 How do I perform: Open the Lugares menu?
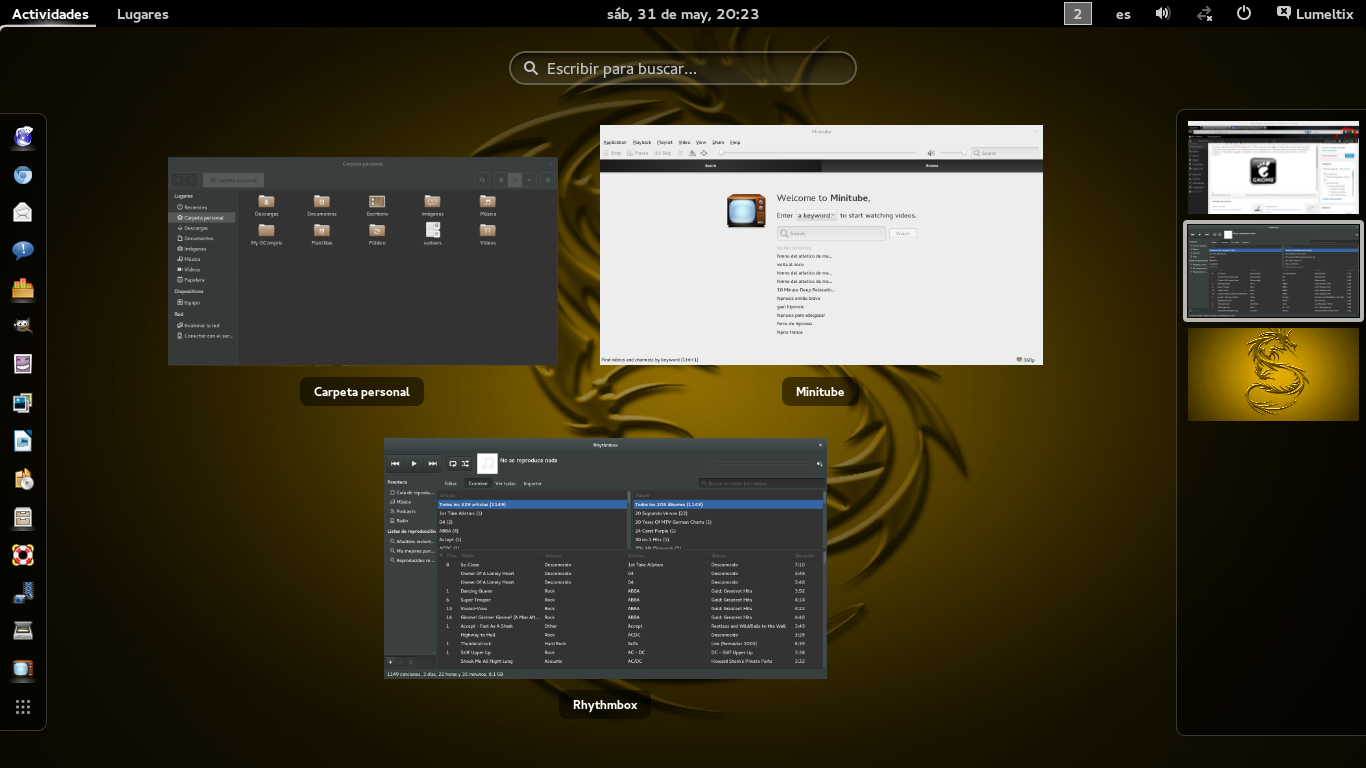pyautogui.click(x=142, y=14)
